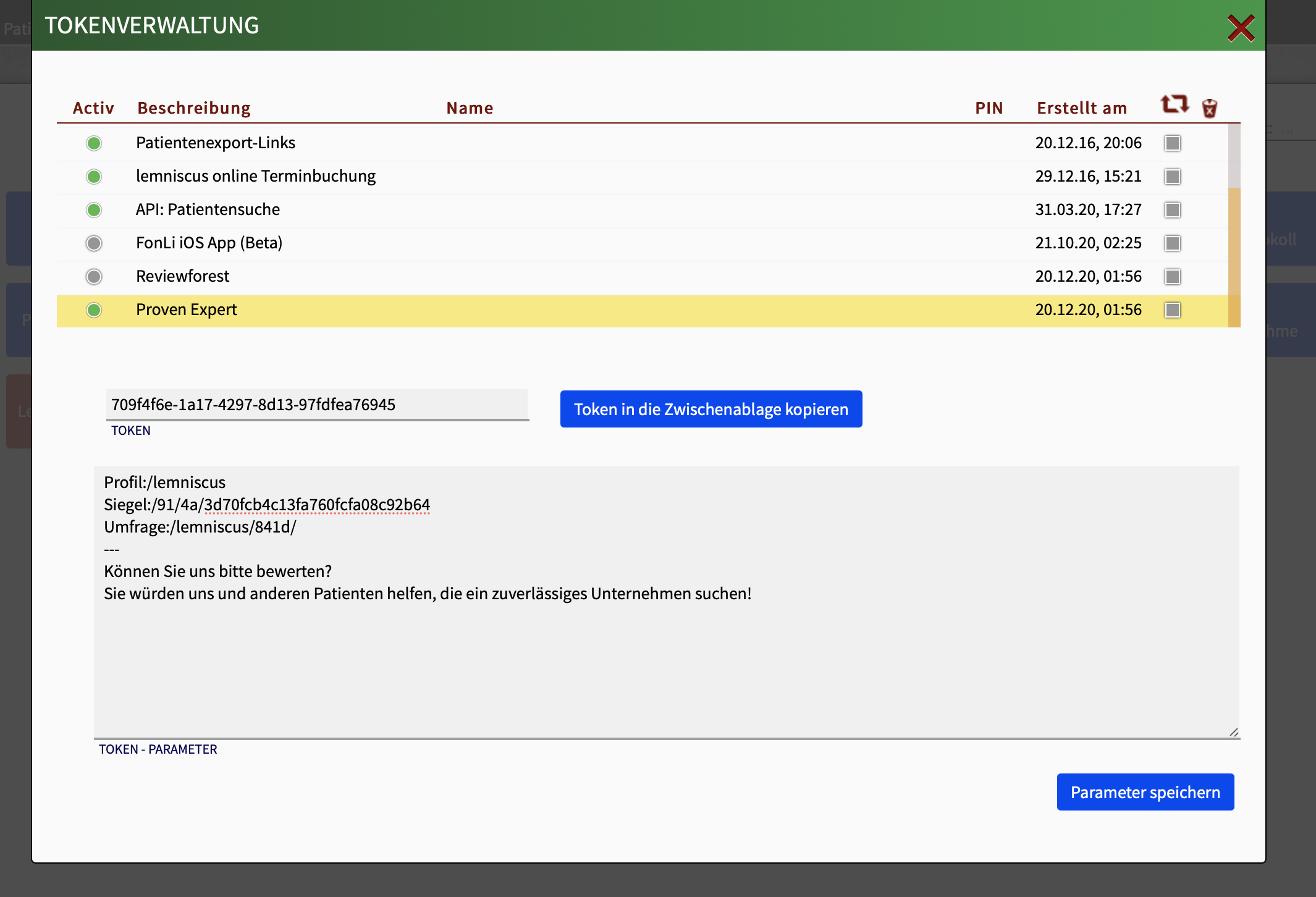Close the Tokenverwaltung dialog with red X
The height and width of the screenshot is (897, 1316).
pyautogui.click(x=1241, y=28)
